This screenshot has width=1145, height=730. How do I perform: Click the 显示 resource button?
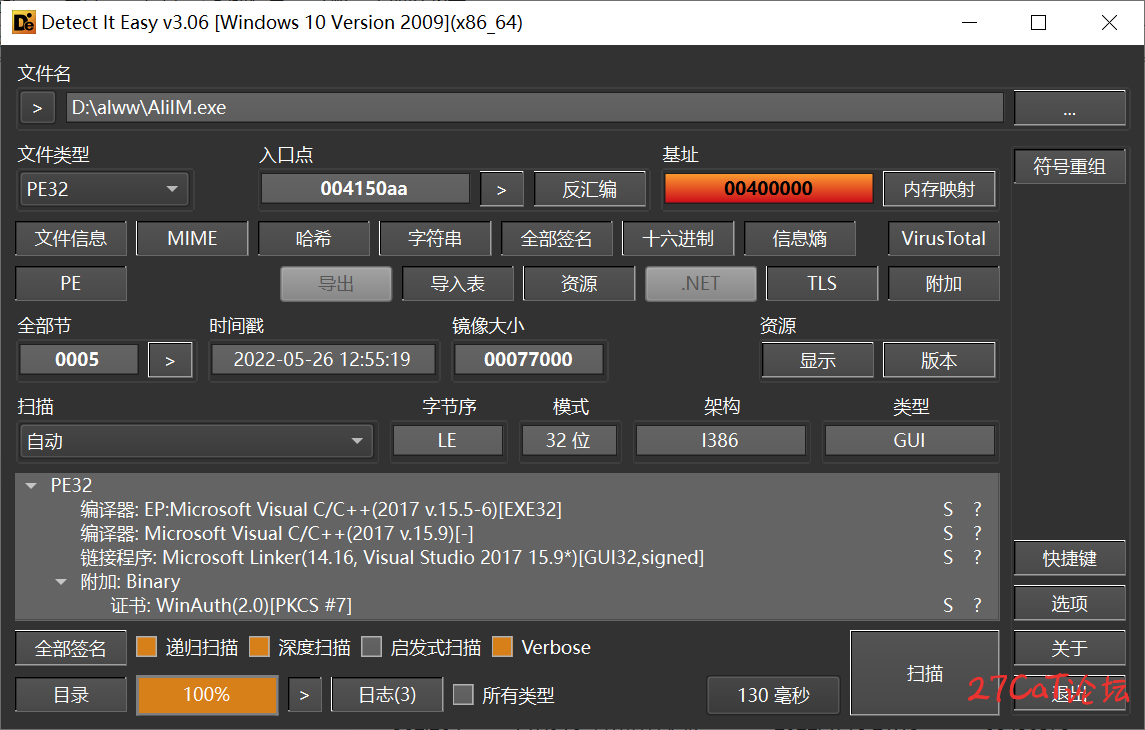tap(818, 360)
